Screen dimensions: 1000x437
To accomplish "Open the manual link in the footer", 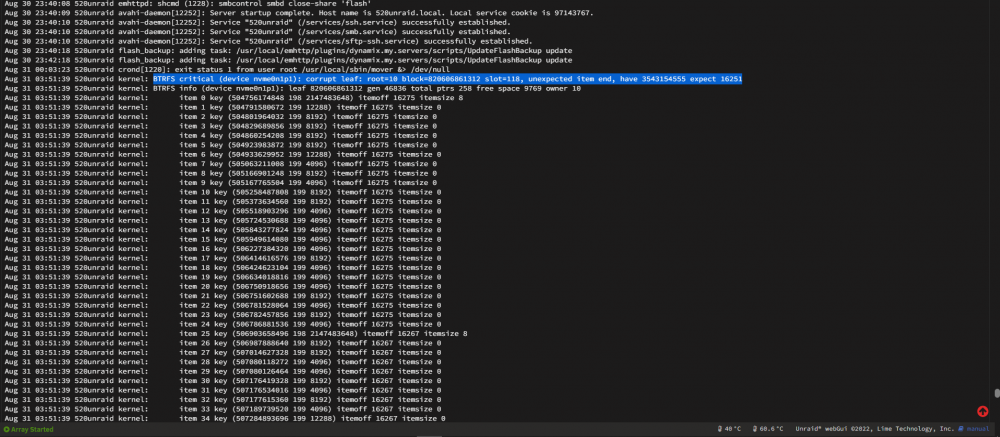I will click(x=973, y=429).
